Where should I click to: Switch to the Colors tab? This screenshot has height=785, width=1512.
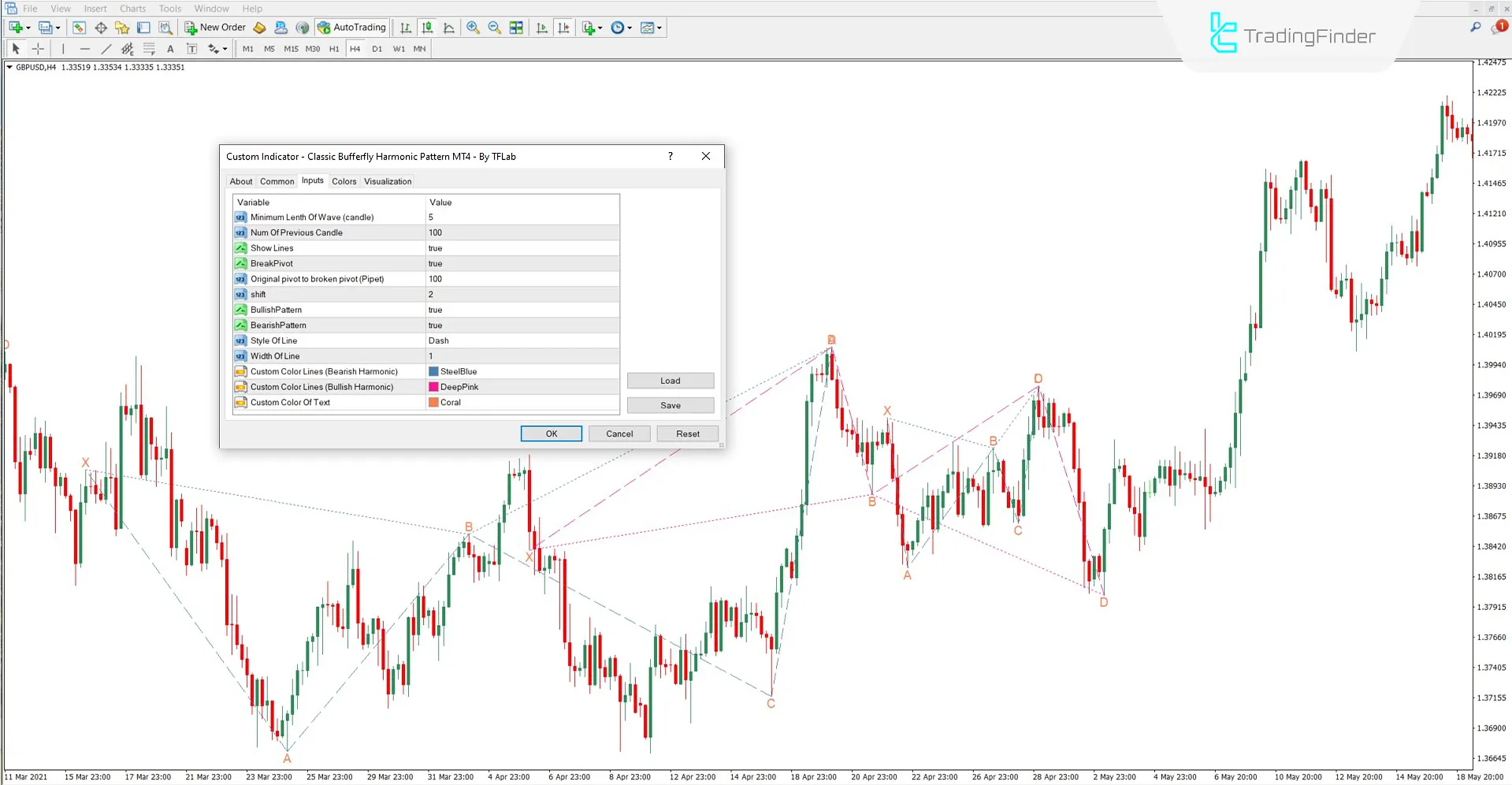pos(344,180)
